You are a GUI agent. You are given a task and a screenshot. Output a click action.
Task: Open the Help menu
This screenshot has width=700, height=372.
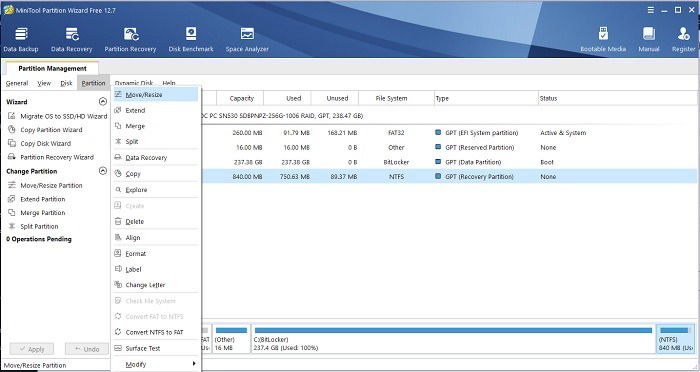coord(169,83)
